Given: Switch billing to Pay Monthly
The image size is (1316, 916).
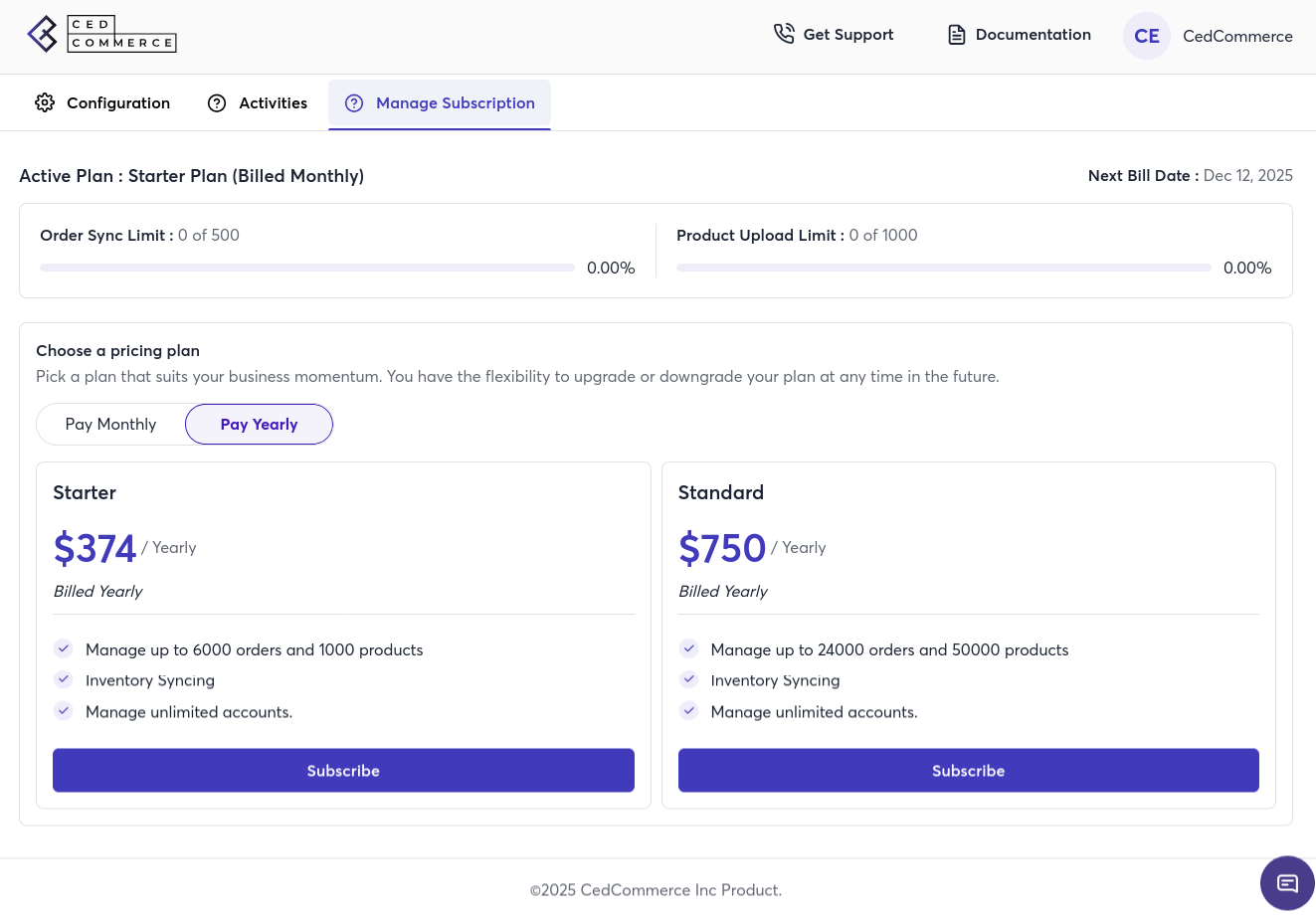Looking at the screenshot, I should click(111, 425).
